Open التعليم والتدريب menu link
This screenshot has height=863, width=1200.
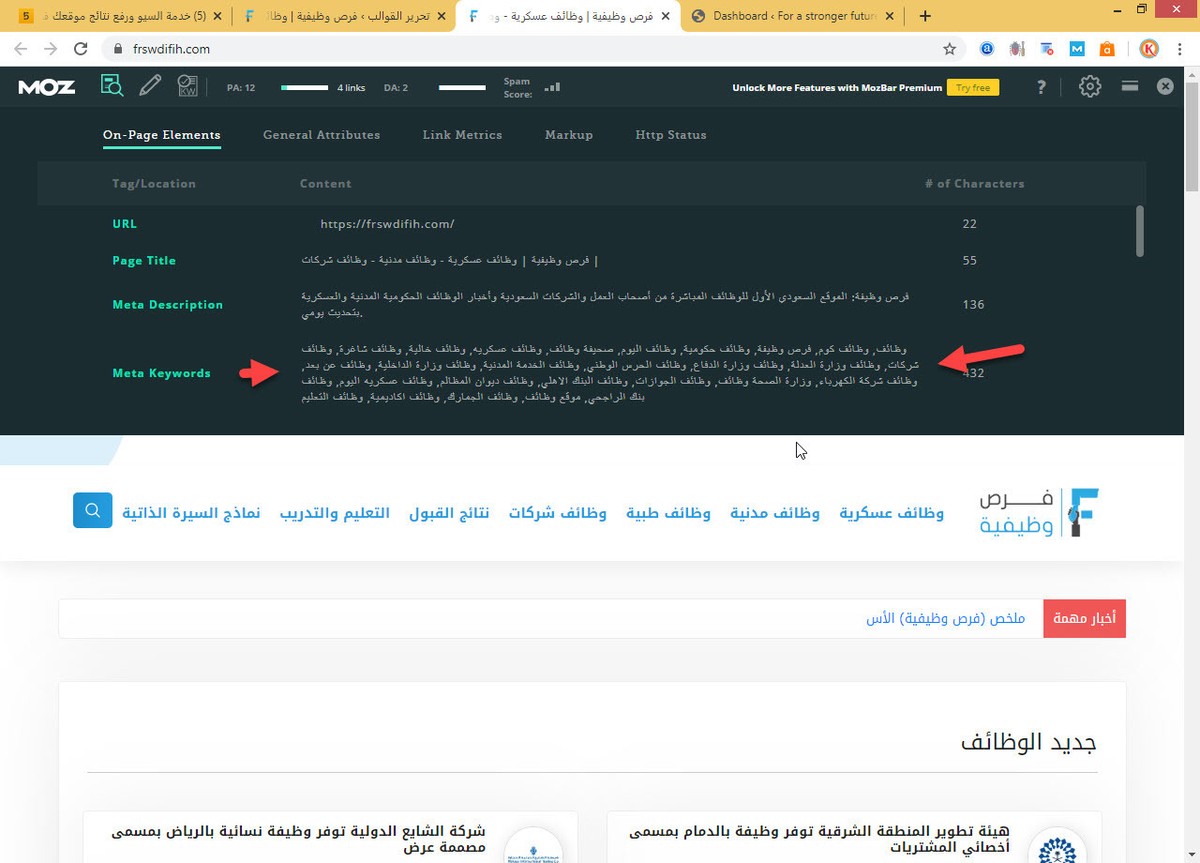[x=335, y=513]
